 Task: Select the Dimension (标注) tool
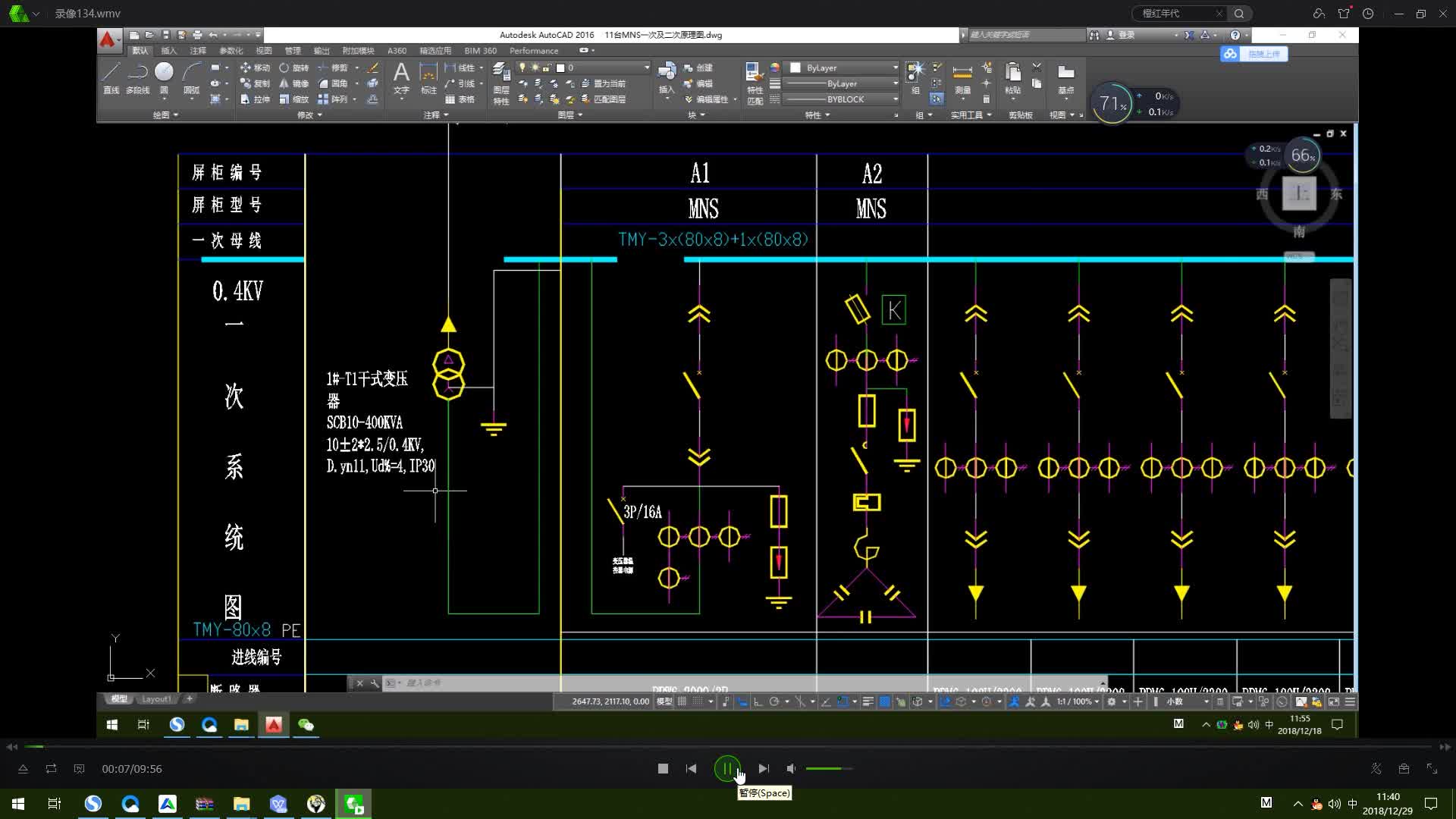428,78
